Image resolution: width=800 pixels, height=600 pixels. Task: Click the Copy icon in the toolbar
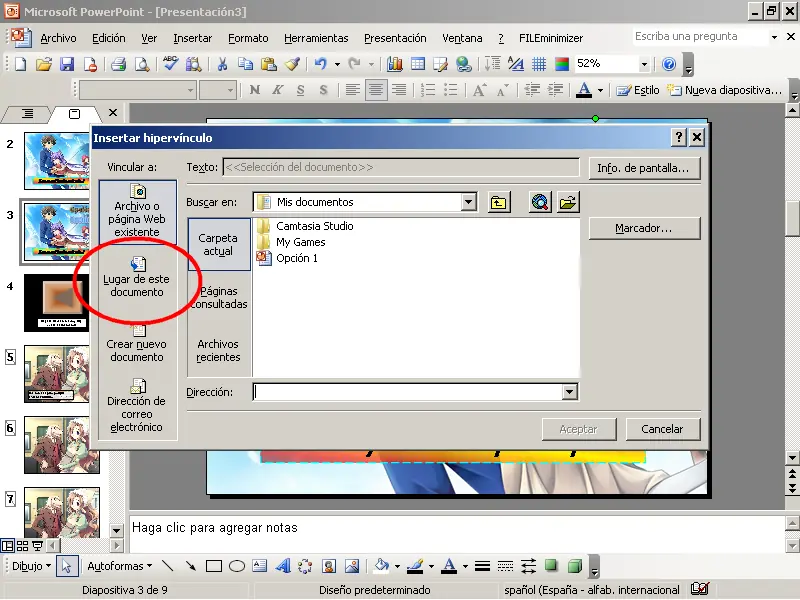(245, 64)
